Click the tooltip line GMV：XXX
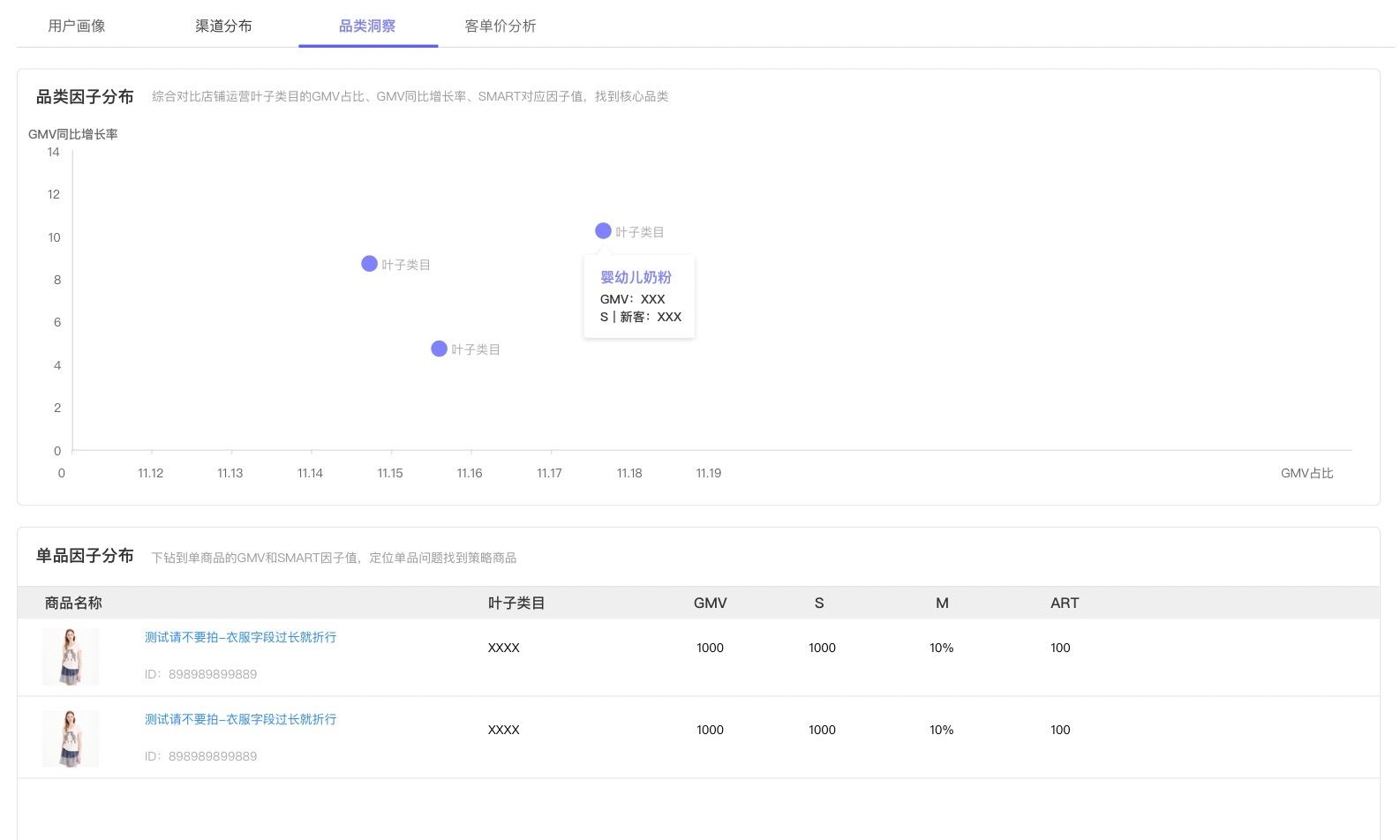This screenshot has width=1400, height=840. click(x=633, y=299)
